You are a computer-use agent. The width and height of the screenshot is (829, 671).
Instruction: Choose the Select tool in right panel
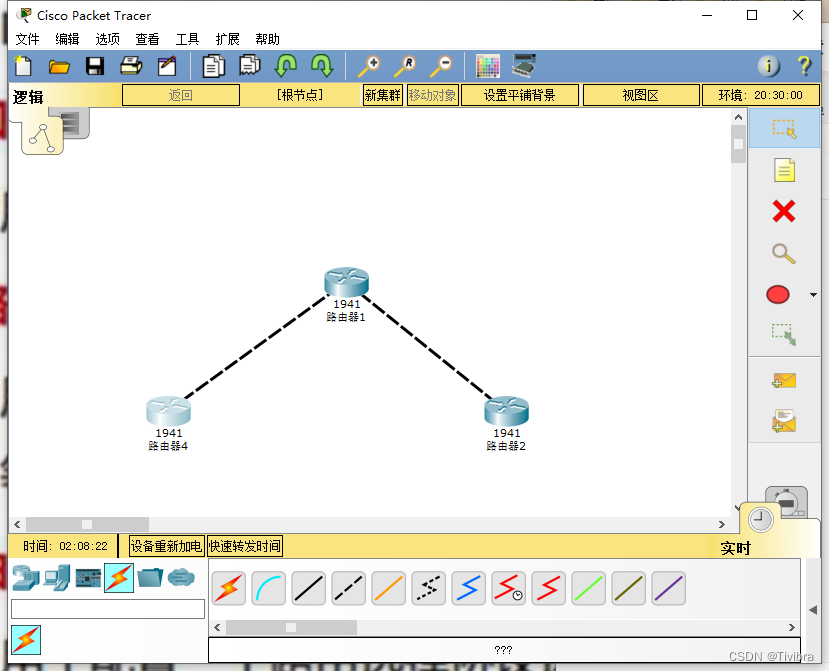pyautogui.click(x=784, y=128)
